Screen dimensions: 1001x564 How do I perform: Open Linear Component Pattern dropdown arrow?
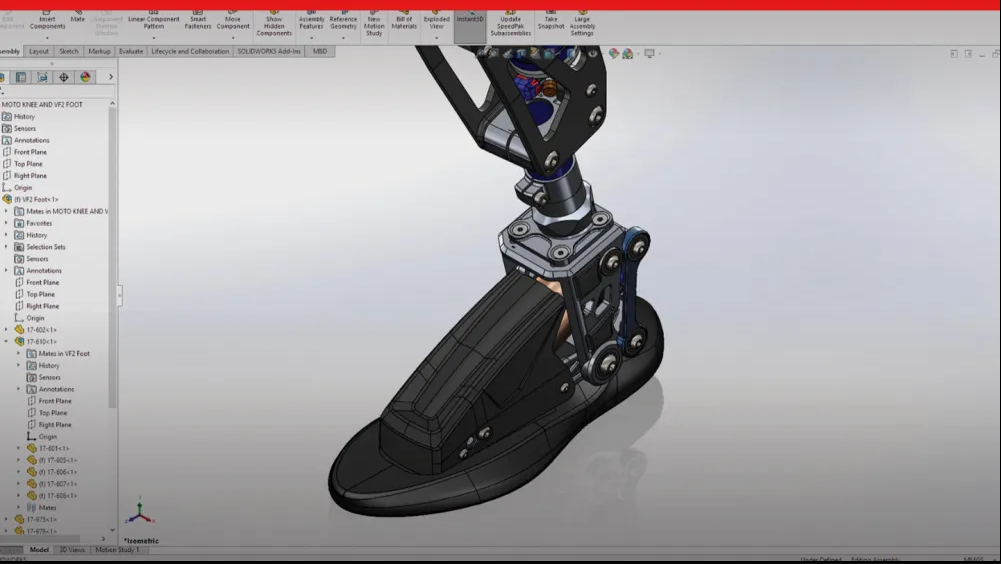[x=153, y=38]
